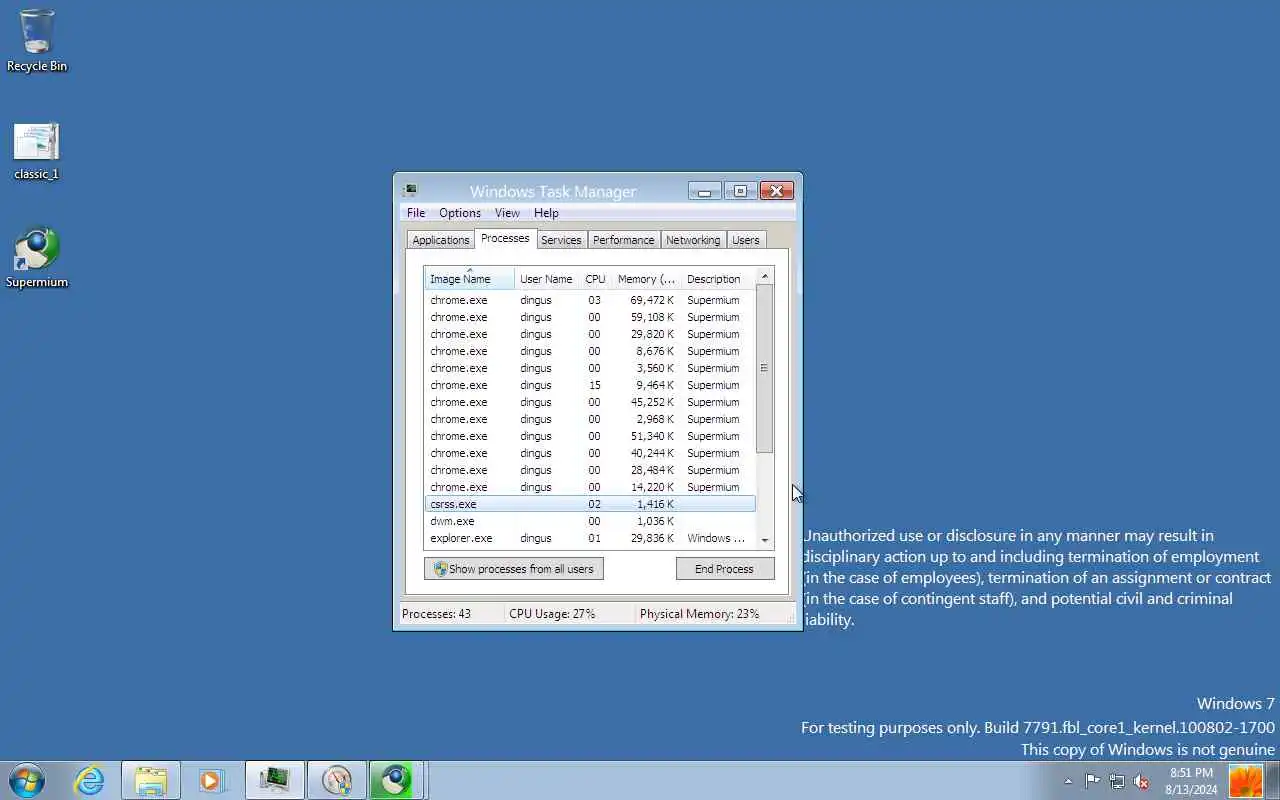Open the Help menu
This screenshot has width=1280, height=800.
(x=546, y=213)
